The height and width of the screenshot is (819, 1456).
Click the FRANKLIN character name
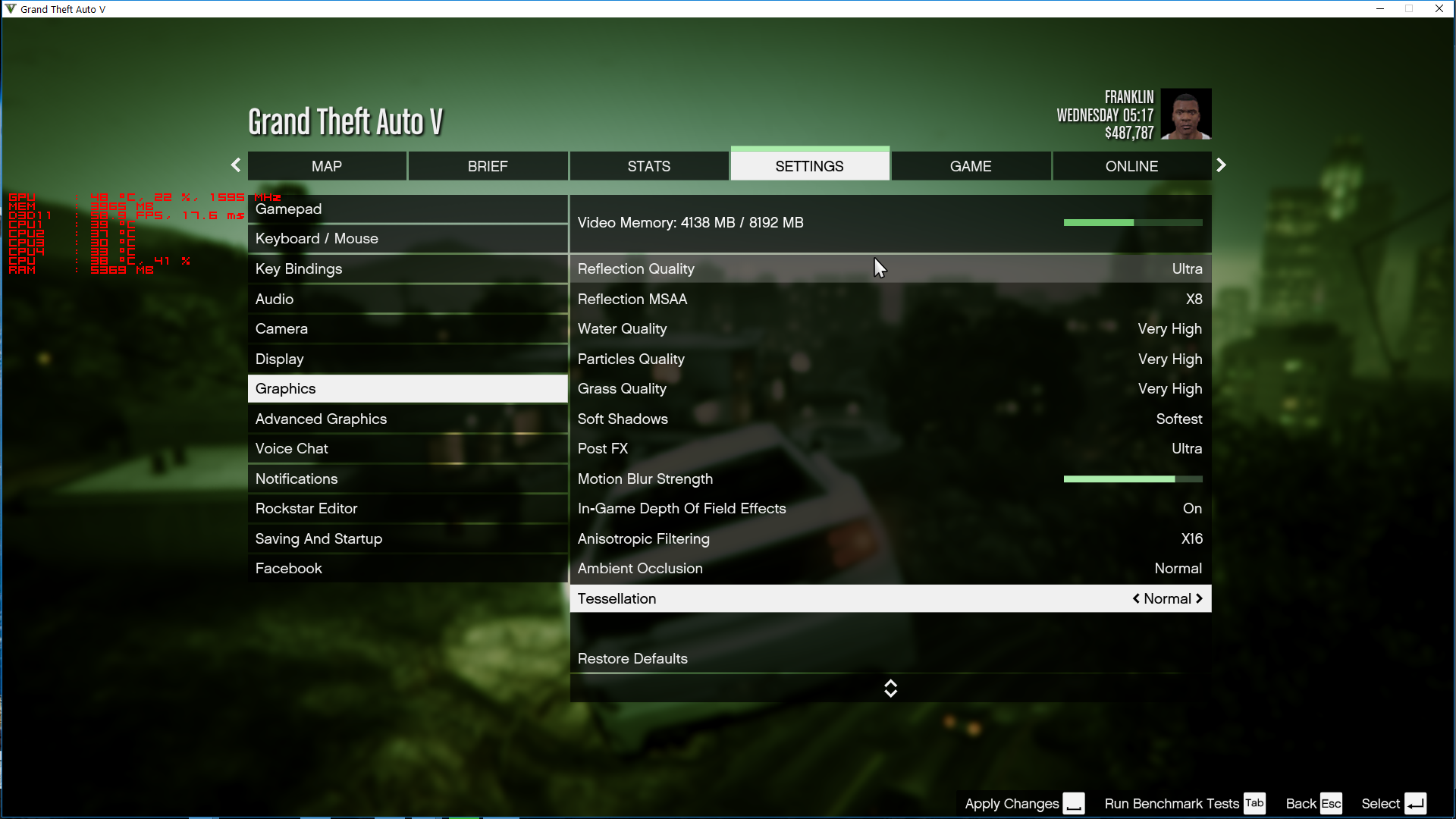(x=1129, y=97)
